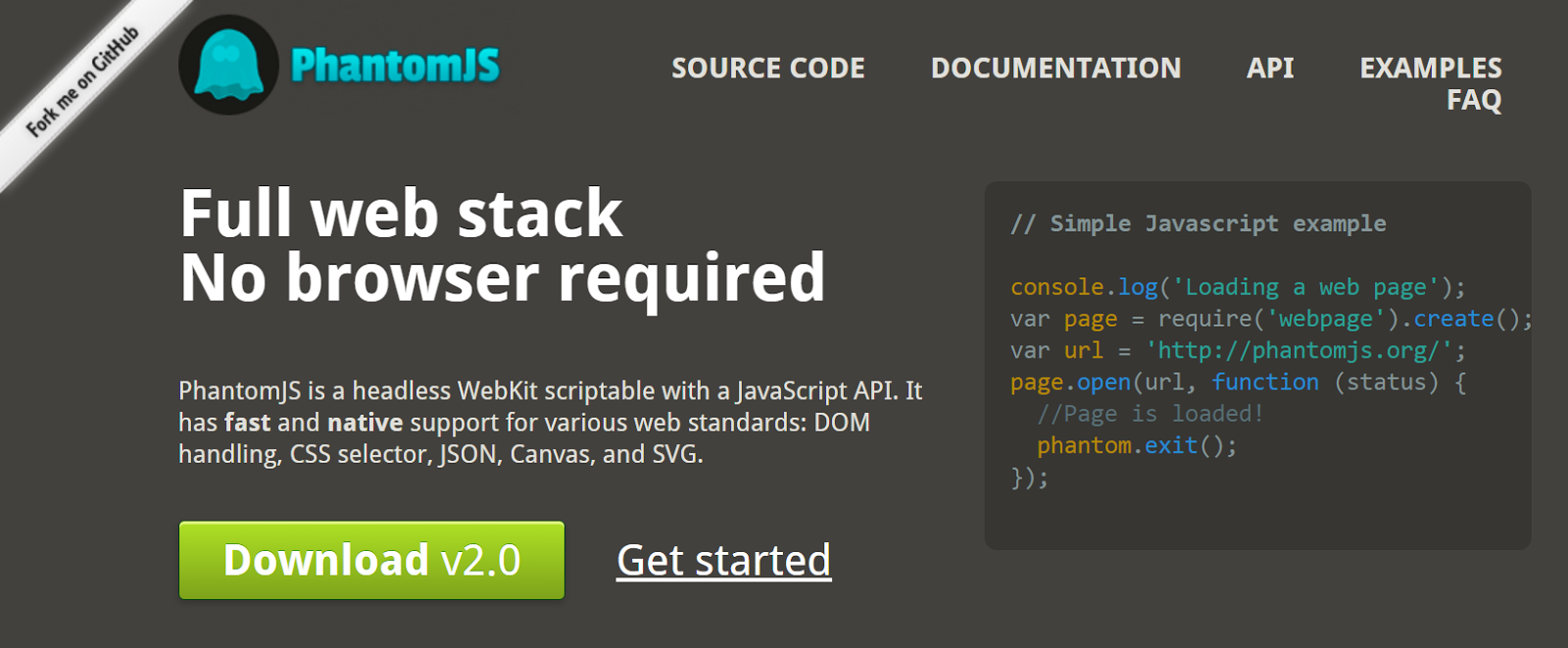Open the SOURCE CODE page
Viewport: 1568px width, 648px height.
767,68
